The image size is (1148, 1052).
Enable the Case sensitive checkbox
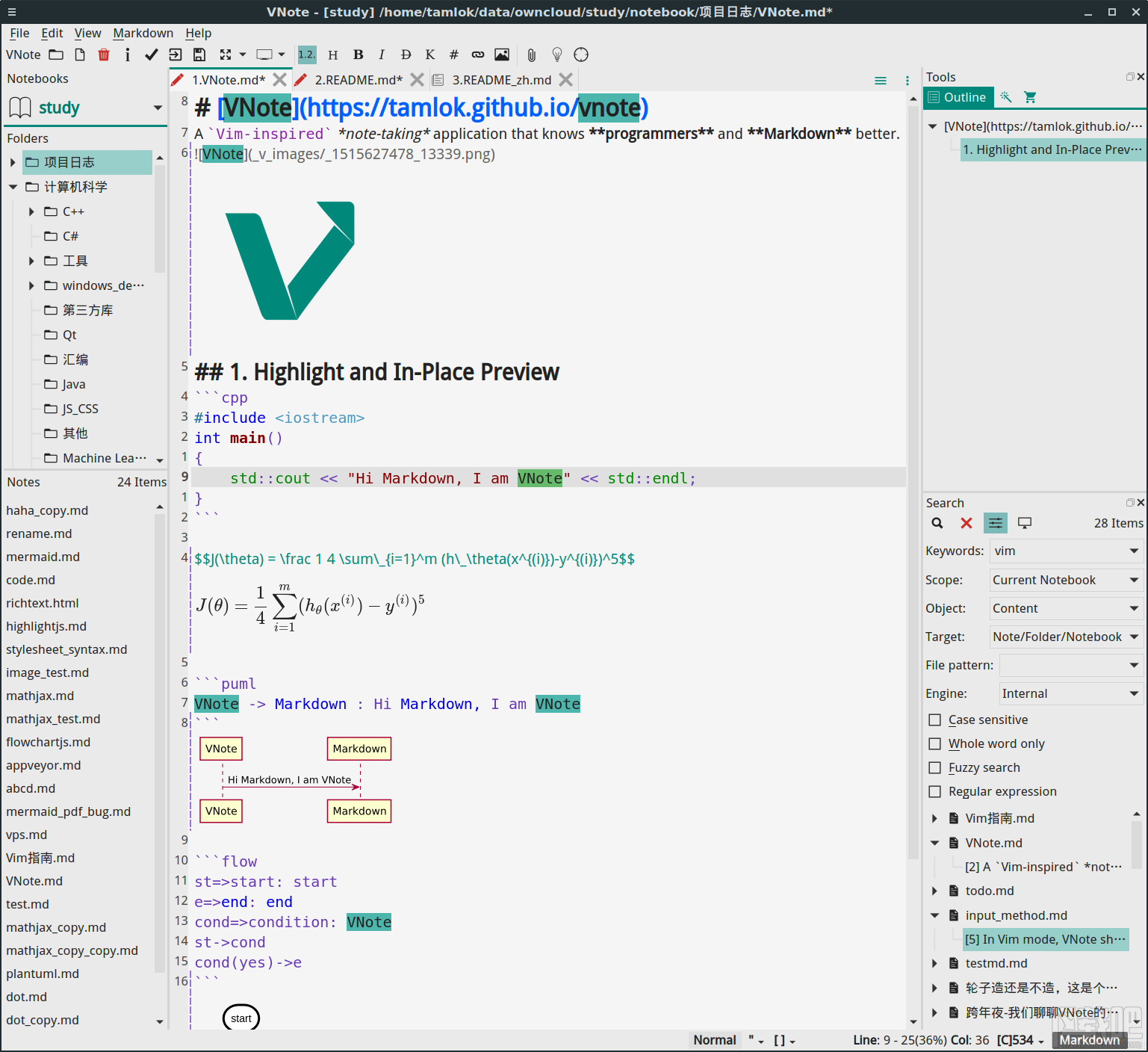[x=934, y=720]
